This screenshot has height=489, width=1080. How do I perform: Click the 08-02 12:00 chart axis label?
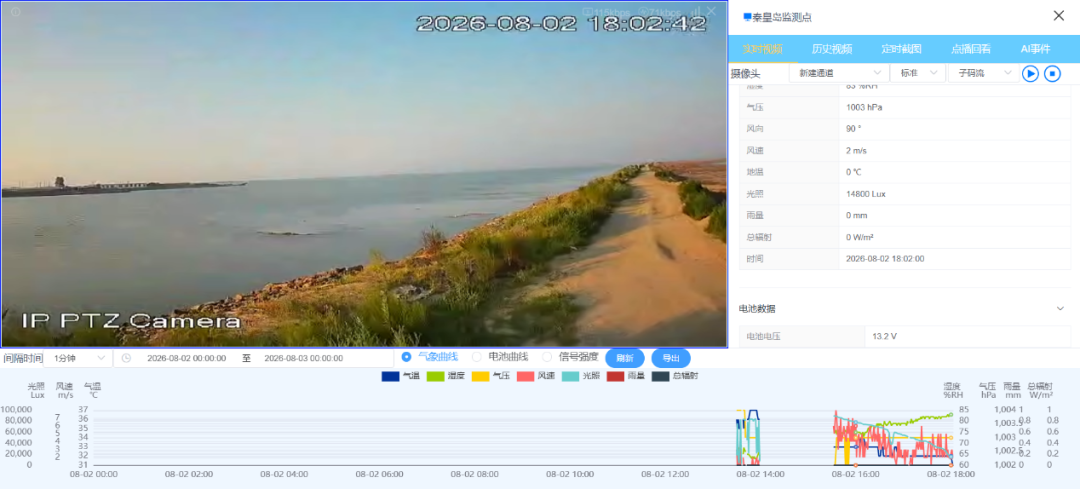tap(664, 474)
